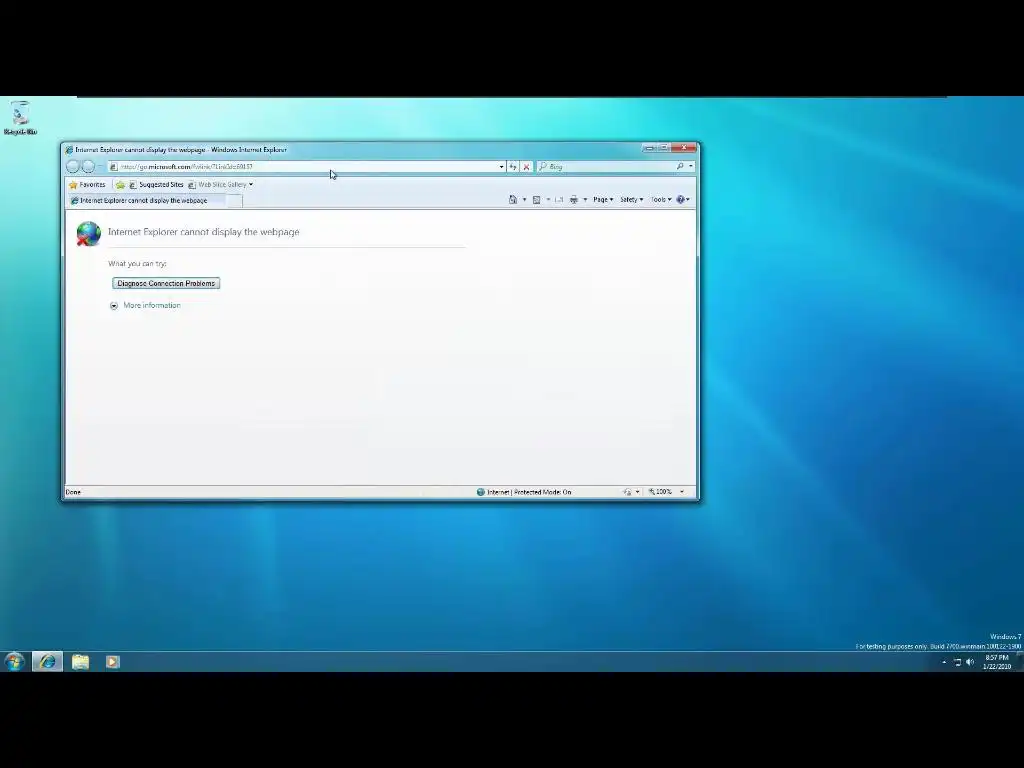Viewport: 1024px width, 768px height.
Task: Click the network icon in system tray
Action: tap(957, 662)
